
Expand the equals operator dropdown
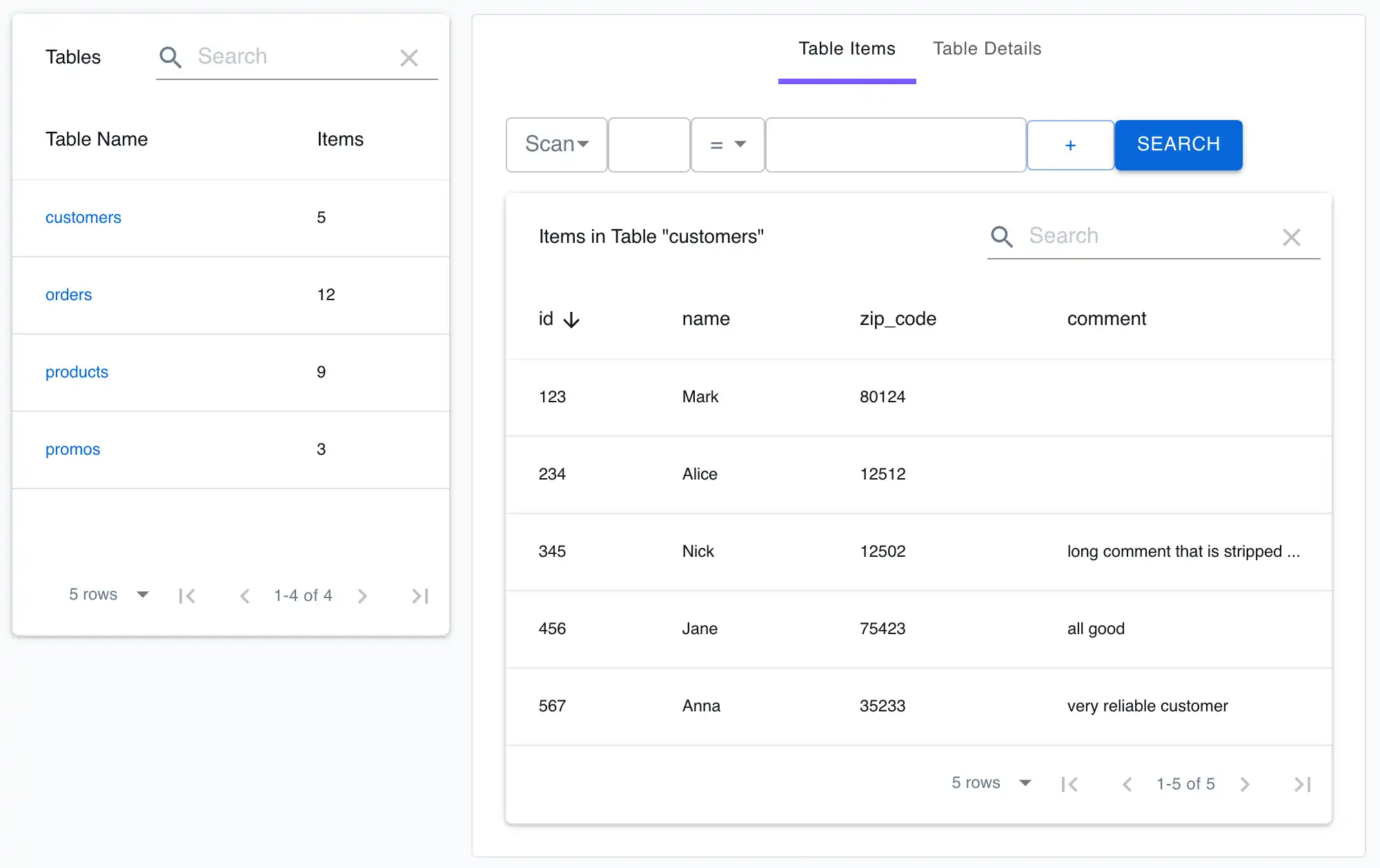726,144
